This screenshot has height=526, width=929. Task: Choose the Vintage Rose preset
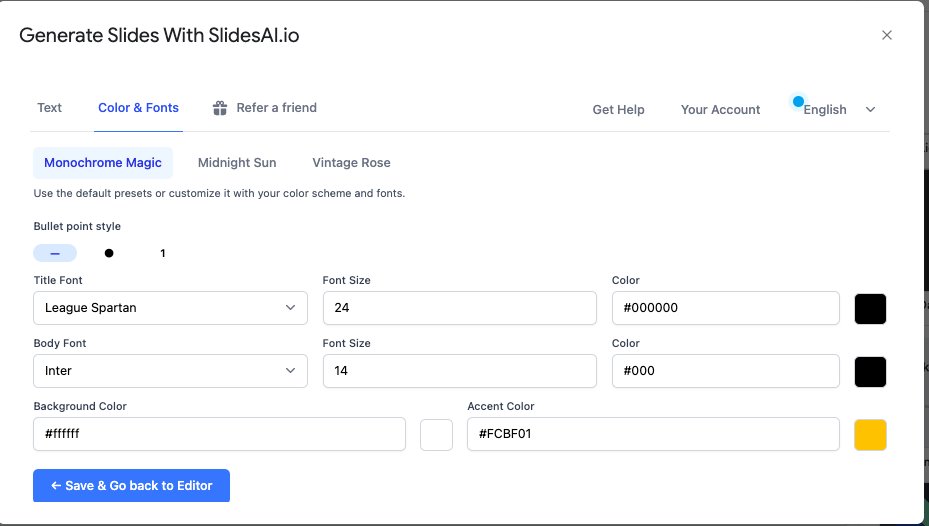(351, 163)
